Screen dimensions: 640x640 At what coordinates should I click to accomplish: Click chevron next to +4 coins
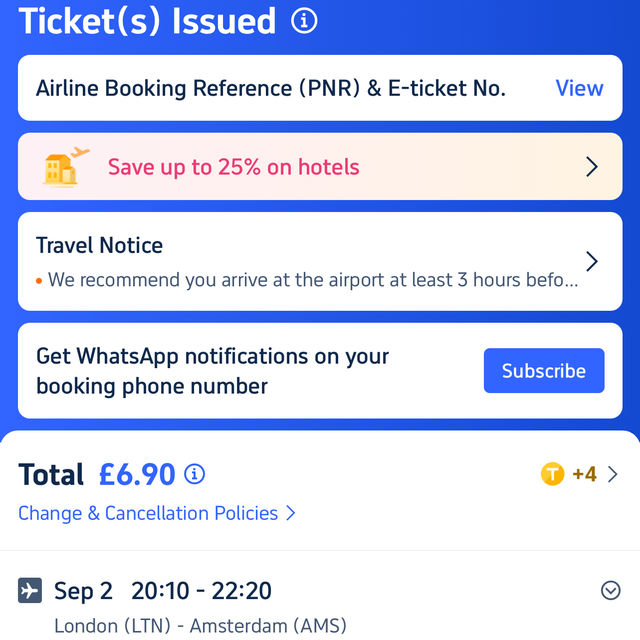tap(612, 474)
